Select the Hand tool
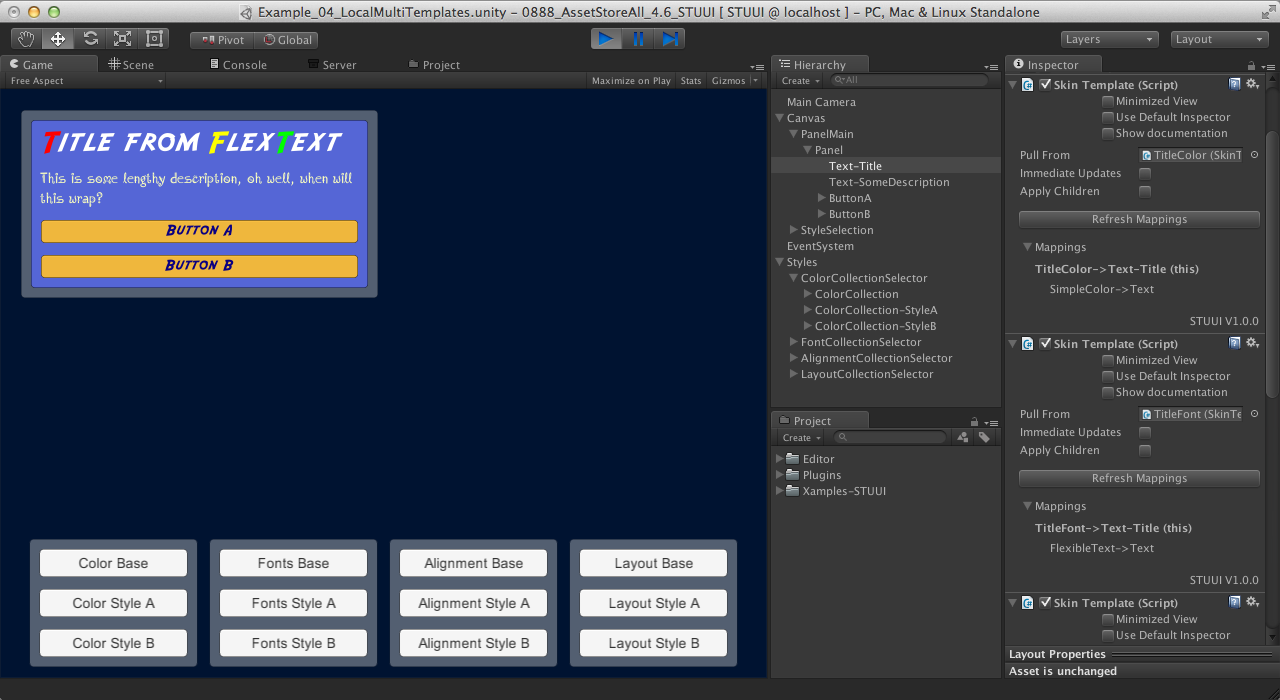 coord(26,39)
